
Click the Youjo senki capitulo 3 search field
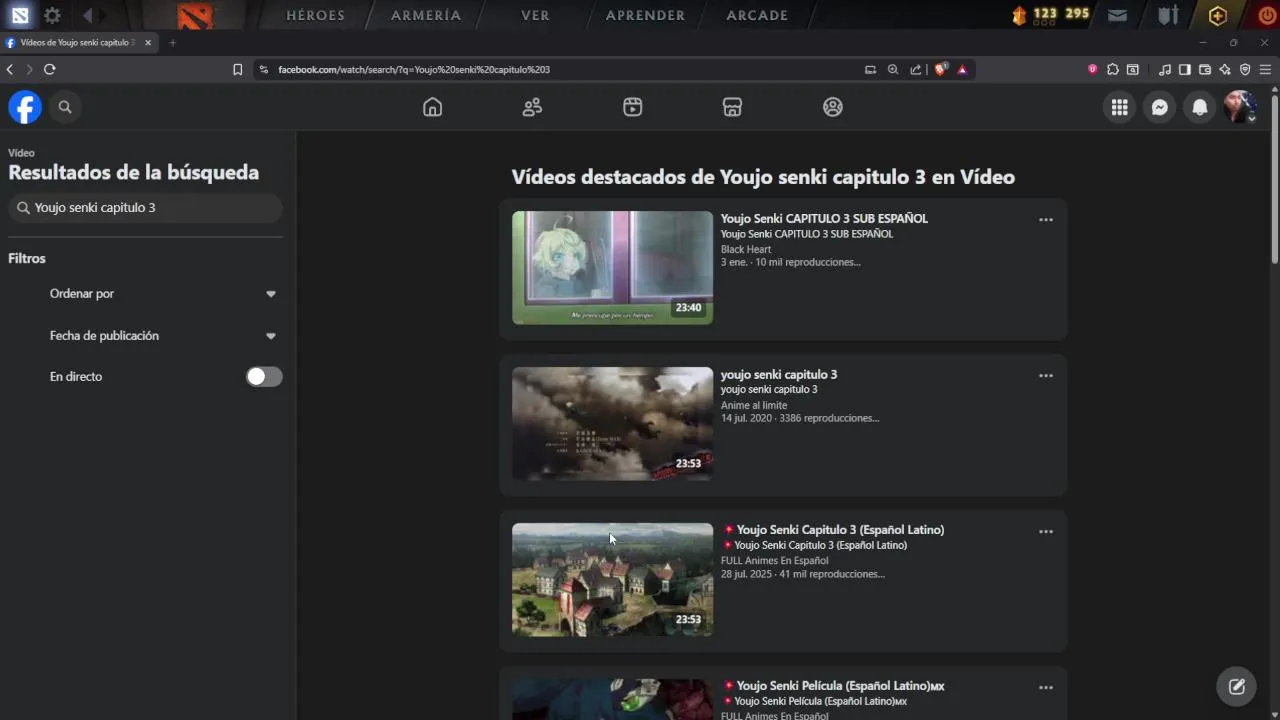tap(145, 208)
